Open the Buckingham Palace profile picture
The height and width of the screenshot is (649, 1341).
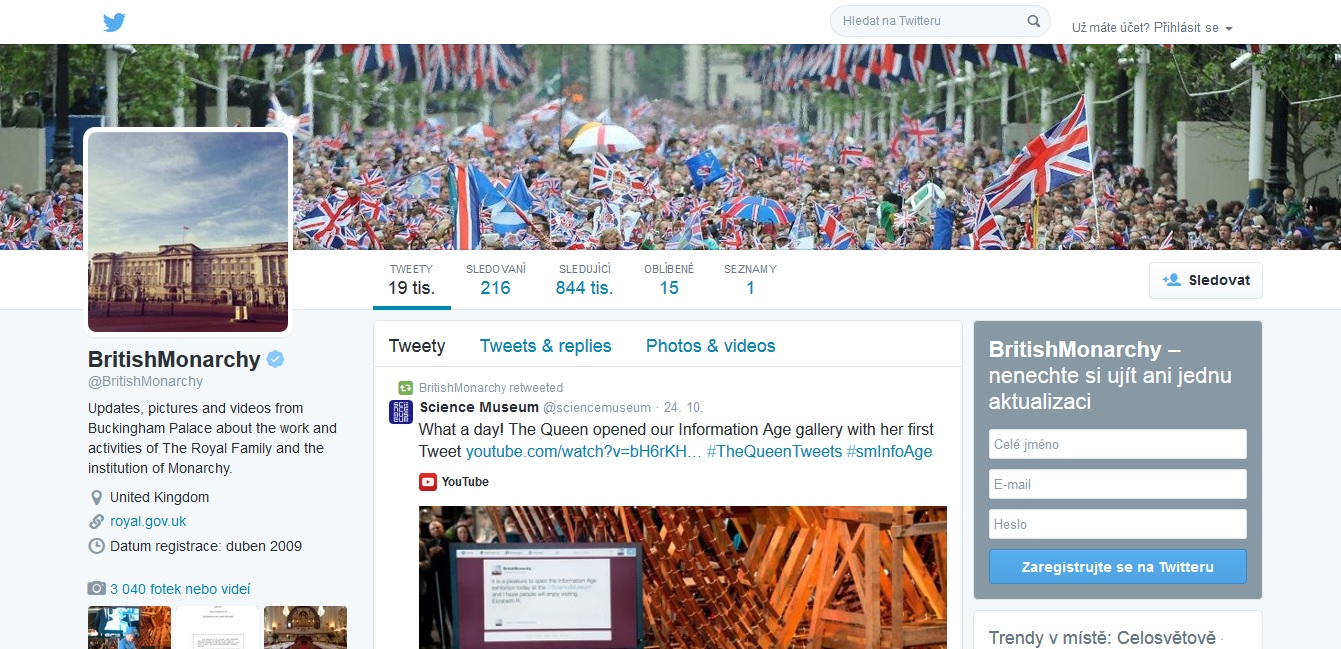tap(188, 232)
